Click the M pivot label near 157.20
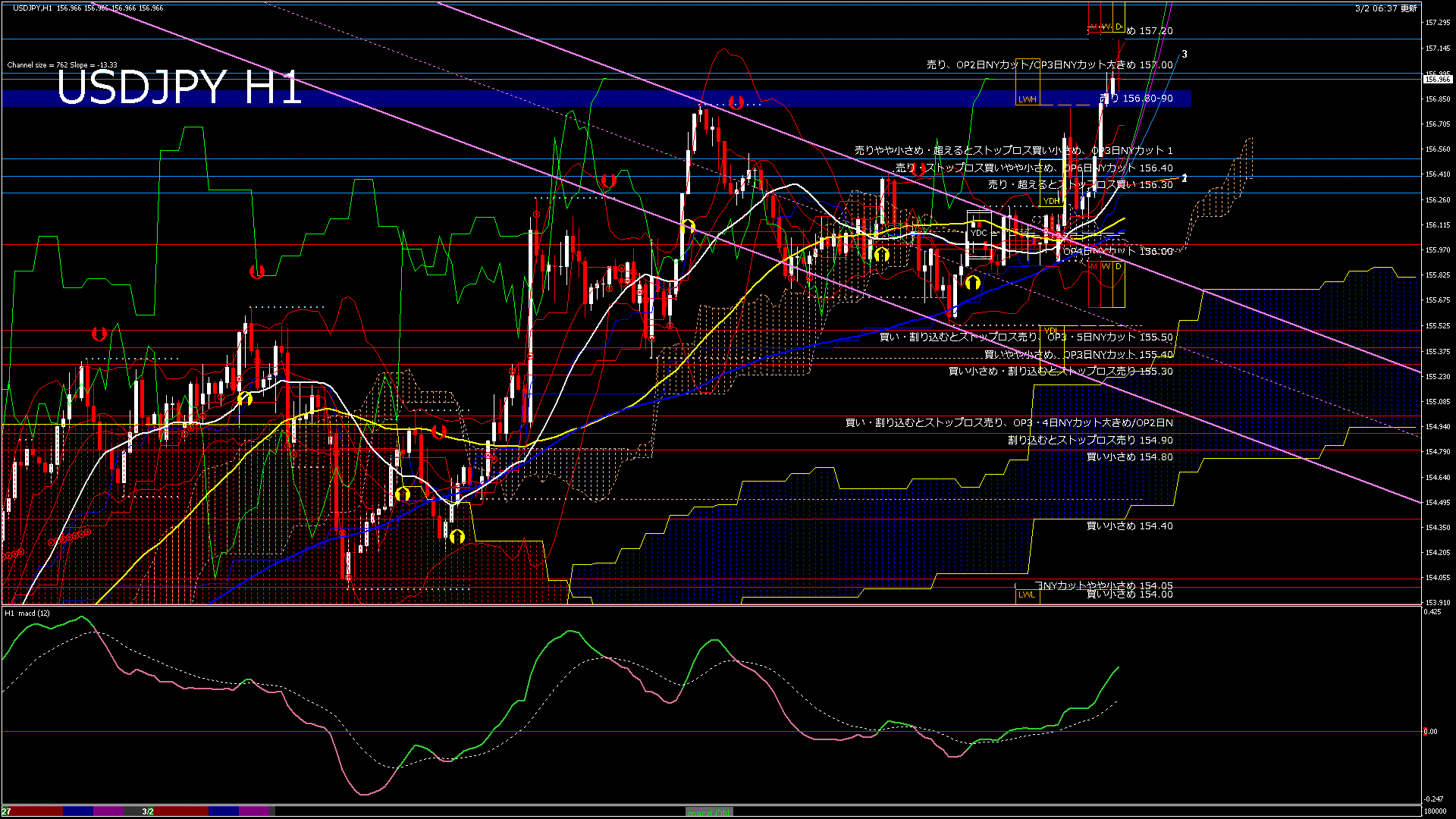The height and width of the screenshot is (819, 1456). tap(1093, 27)
